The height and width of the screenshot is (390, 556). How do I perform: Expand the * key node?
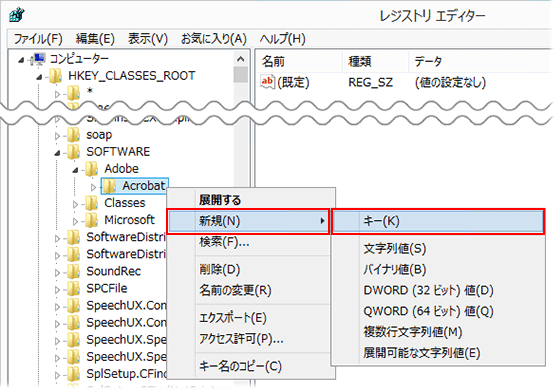point(57,94)
